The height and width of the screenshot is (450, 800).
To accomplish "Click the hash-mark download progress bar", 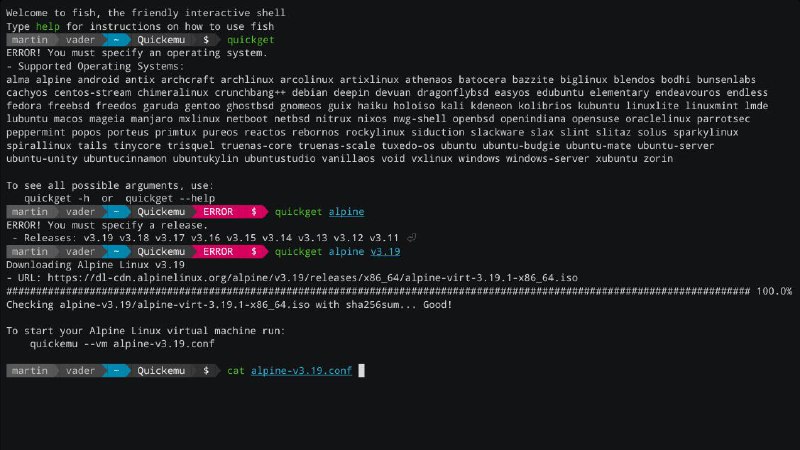I will point(378,291).
